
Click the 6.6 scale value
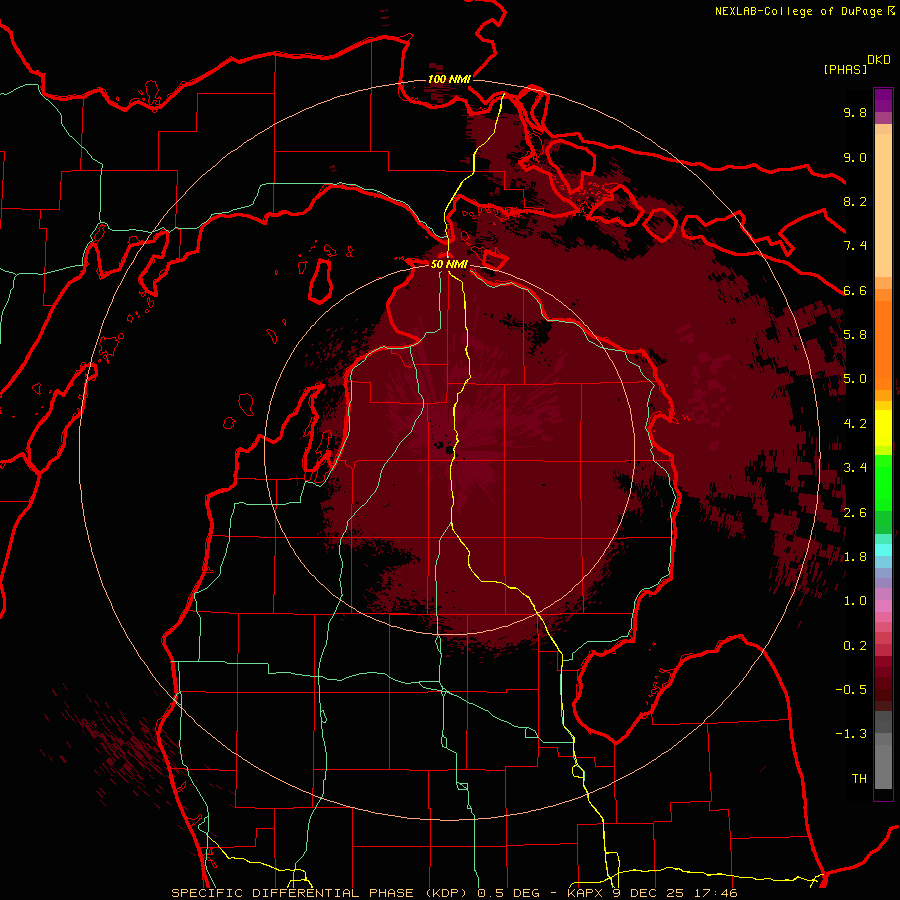pos(855,290)
